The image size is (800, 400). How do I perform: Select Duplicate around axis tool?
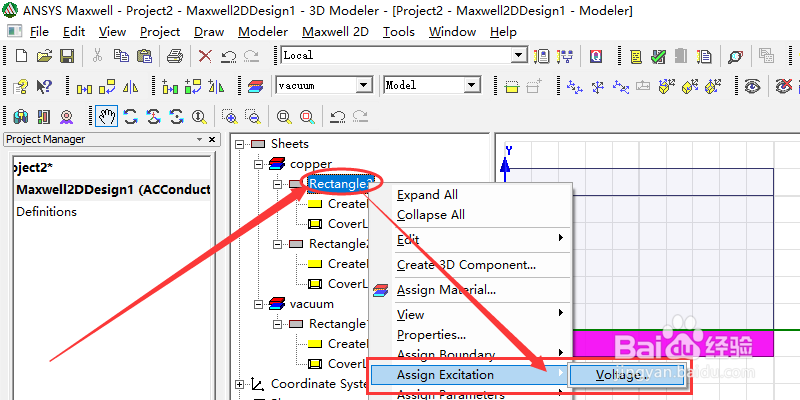click(x=193, y=87)
